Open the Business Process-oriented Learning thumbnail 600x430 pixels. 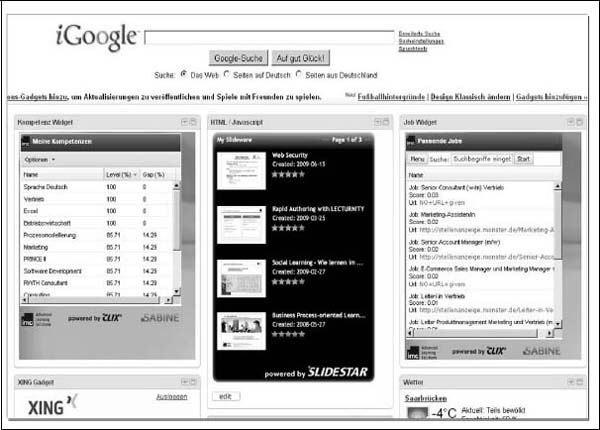[x=241, y=331]
